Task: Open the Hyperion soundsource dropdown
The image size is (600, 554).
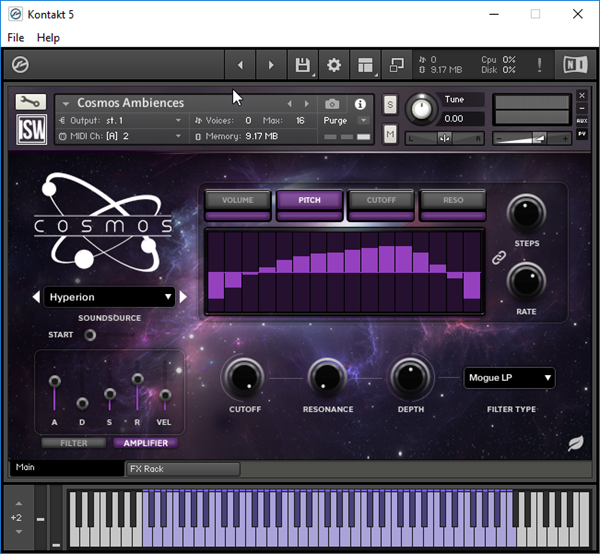Action: [109, 297]
